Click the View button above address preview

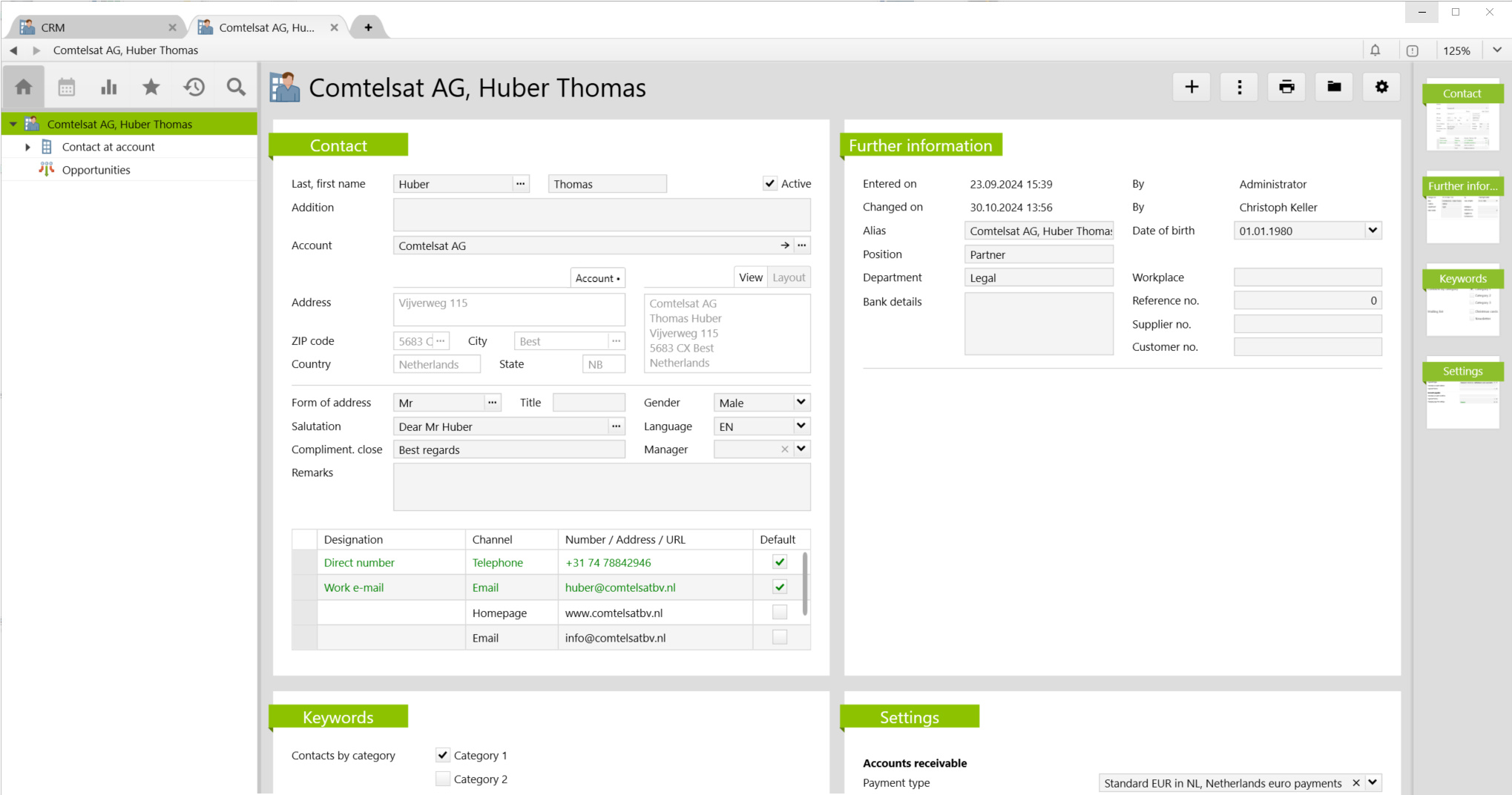750,277
